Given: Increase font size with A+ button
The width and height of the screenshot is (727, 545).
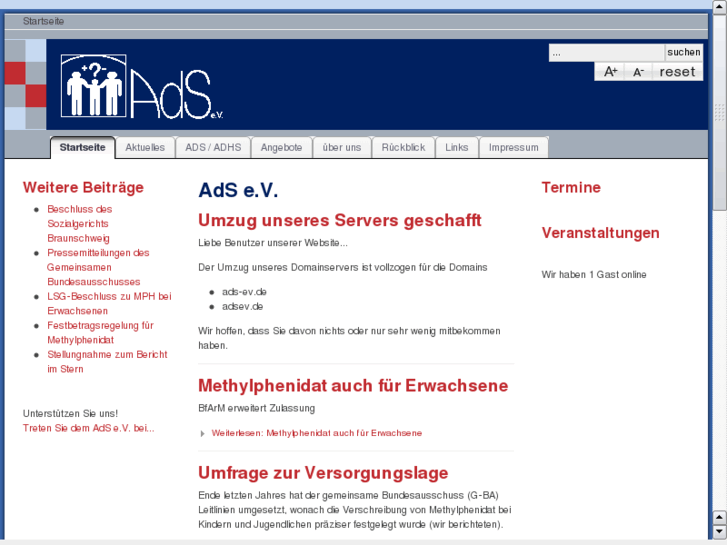Looking at the screenshot, I should coord(610,71).
